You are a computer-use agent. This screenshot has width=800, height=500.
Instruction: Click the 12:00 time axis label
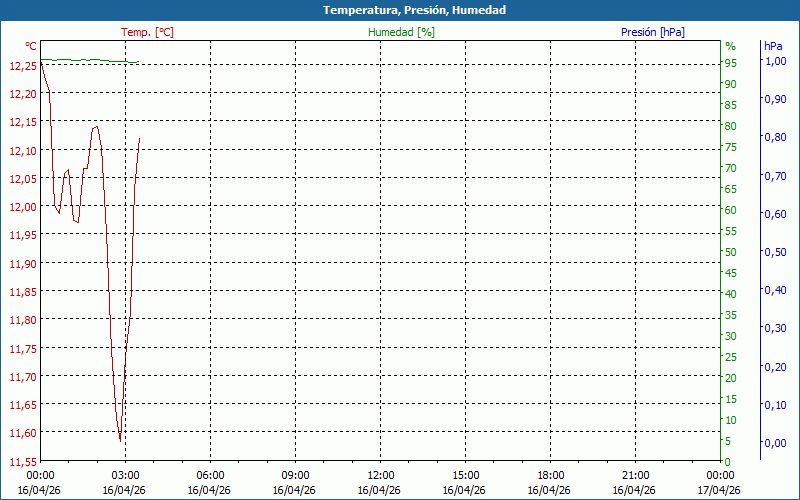[380, 475]
